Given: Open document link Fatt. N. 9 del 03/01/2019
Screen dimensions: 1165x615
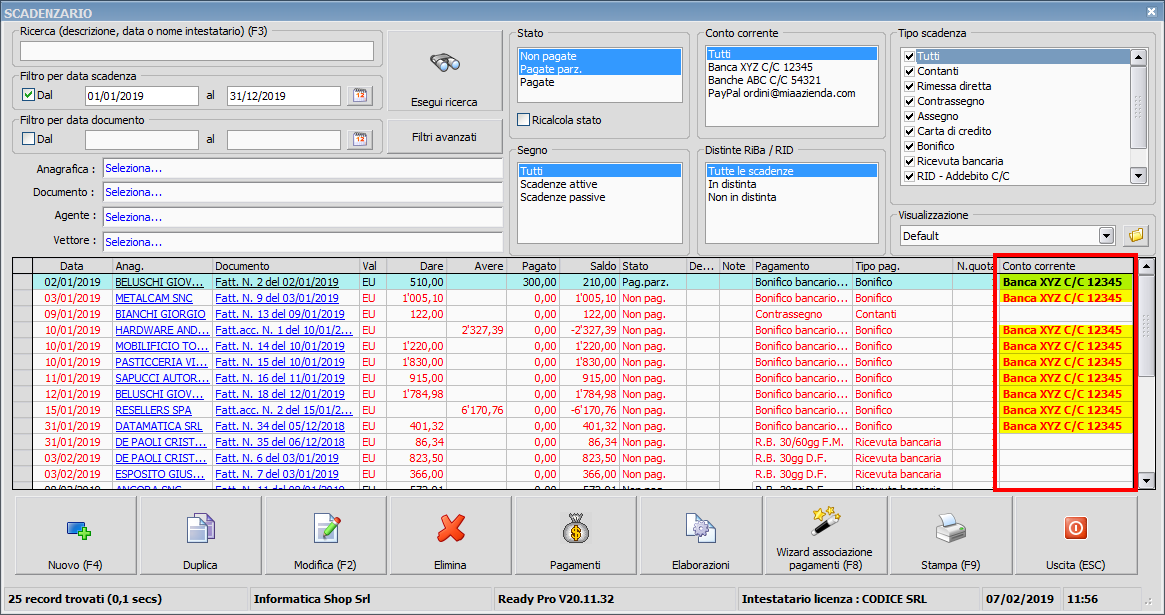Looking at the screenshot, I should tap(276, 298).
